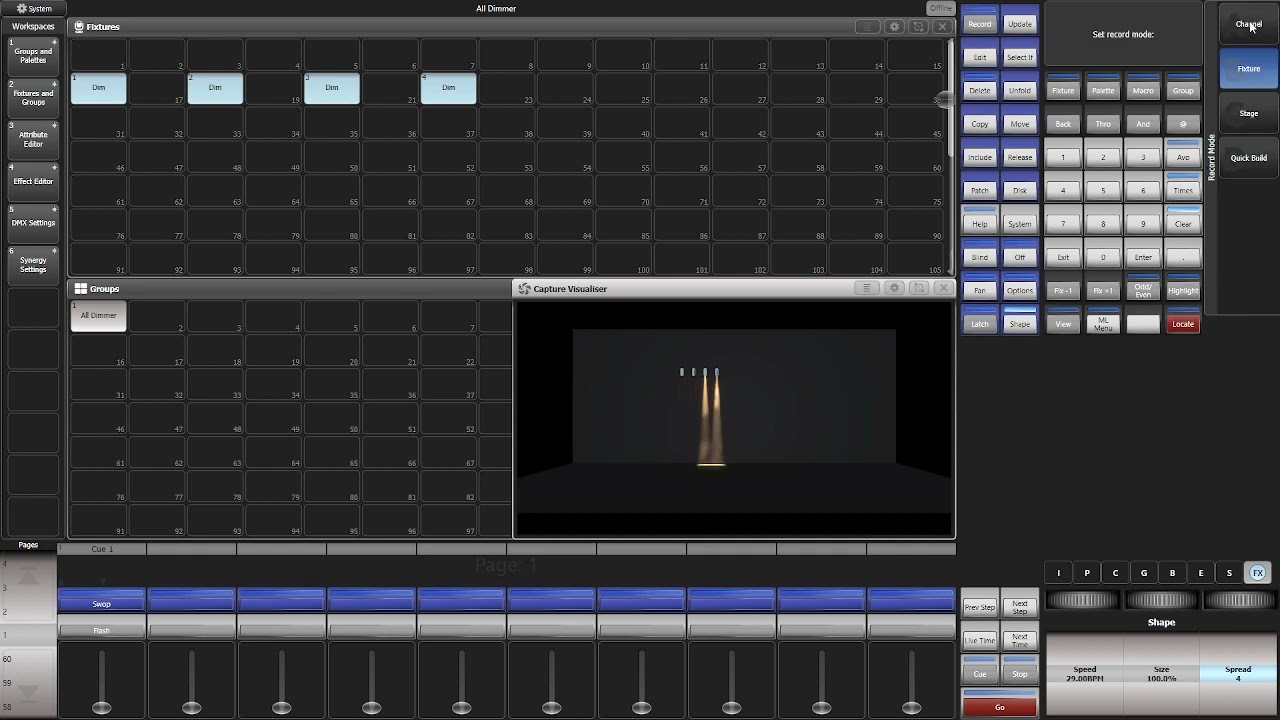Toggle the Highlight button

(1183, 289)
